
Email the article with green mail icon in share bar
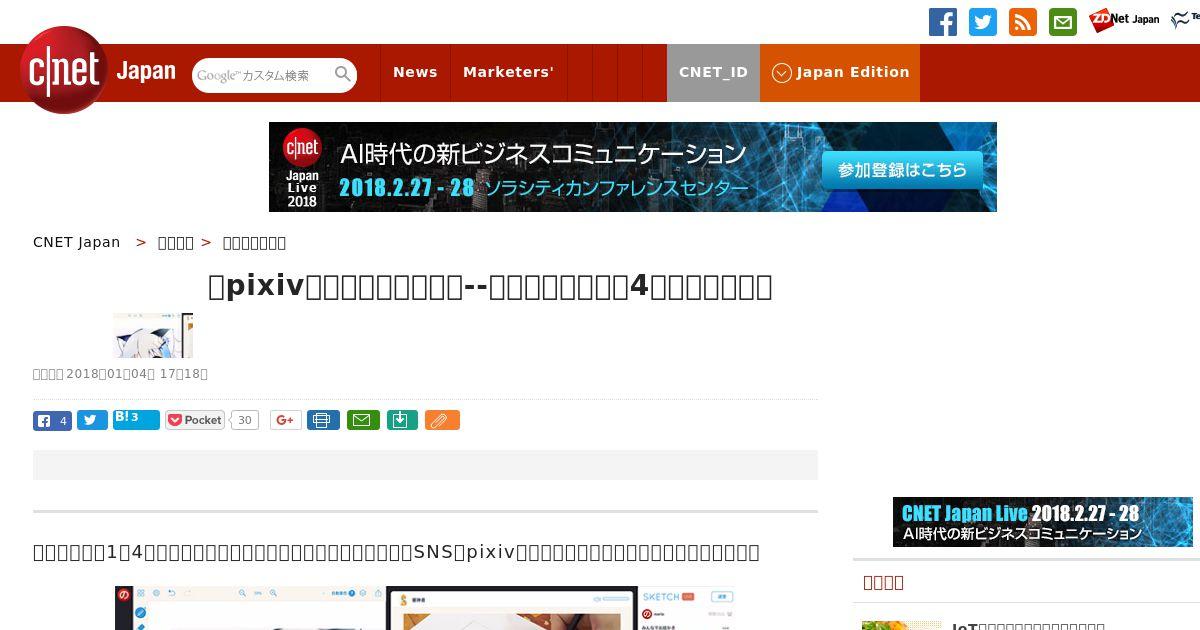point(364,420)
